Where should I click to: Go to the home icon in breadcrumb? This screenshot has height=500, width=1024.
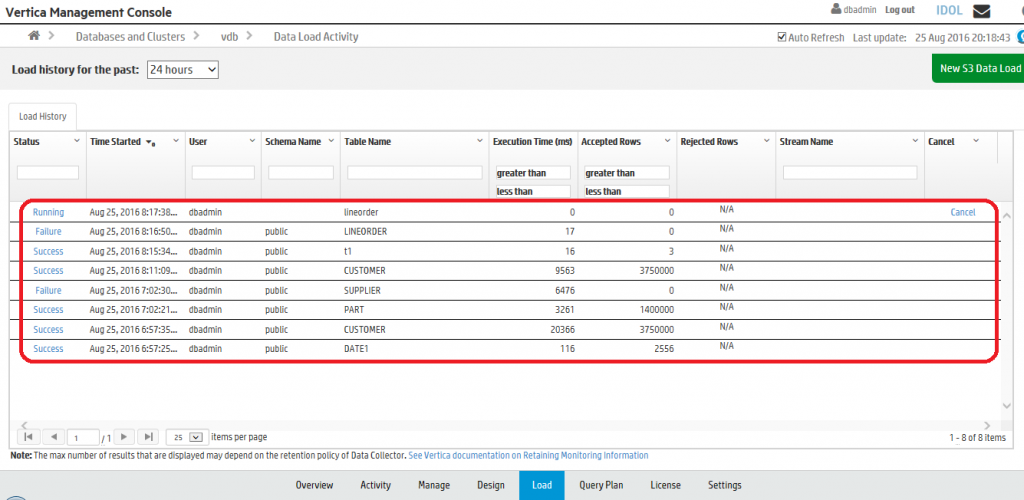click(35, 36)
